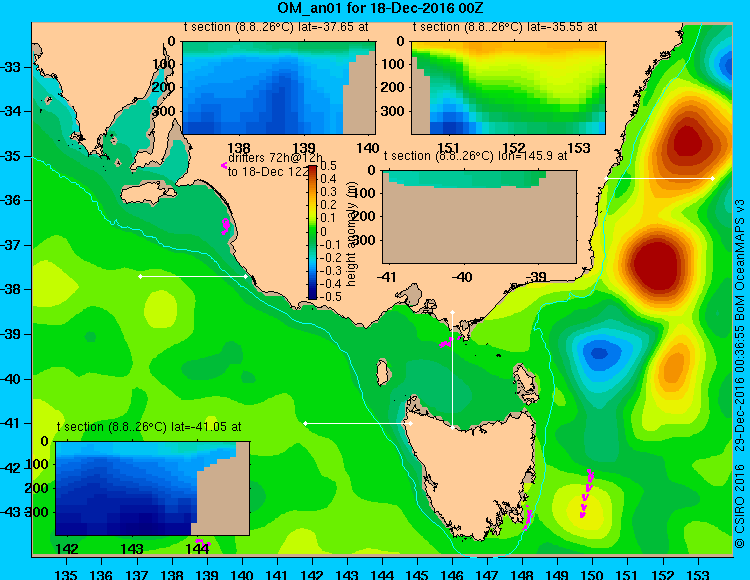
Task: Click the 'to 18-Dec 12Z' label
Action: pyautogui.click(x=268, y=172)
